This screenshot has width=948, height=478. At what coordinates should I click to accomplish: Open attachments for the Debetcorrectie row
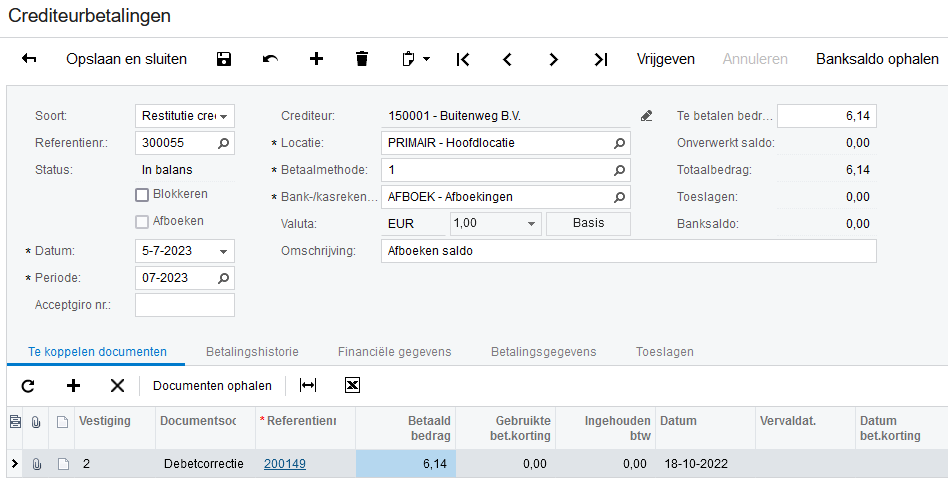pyautogui.click(x=36, y=464)
